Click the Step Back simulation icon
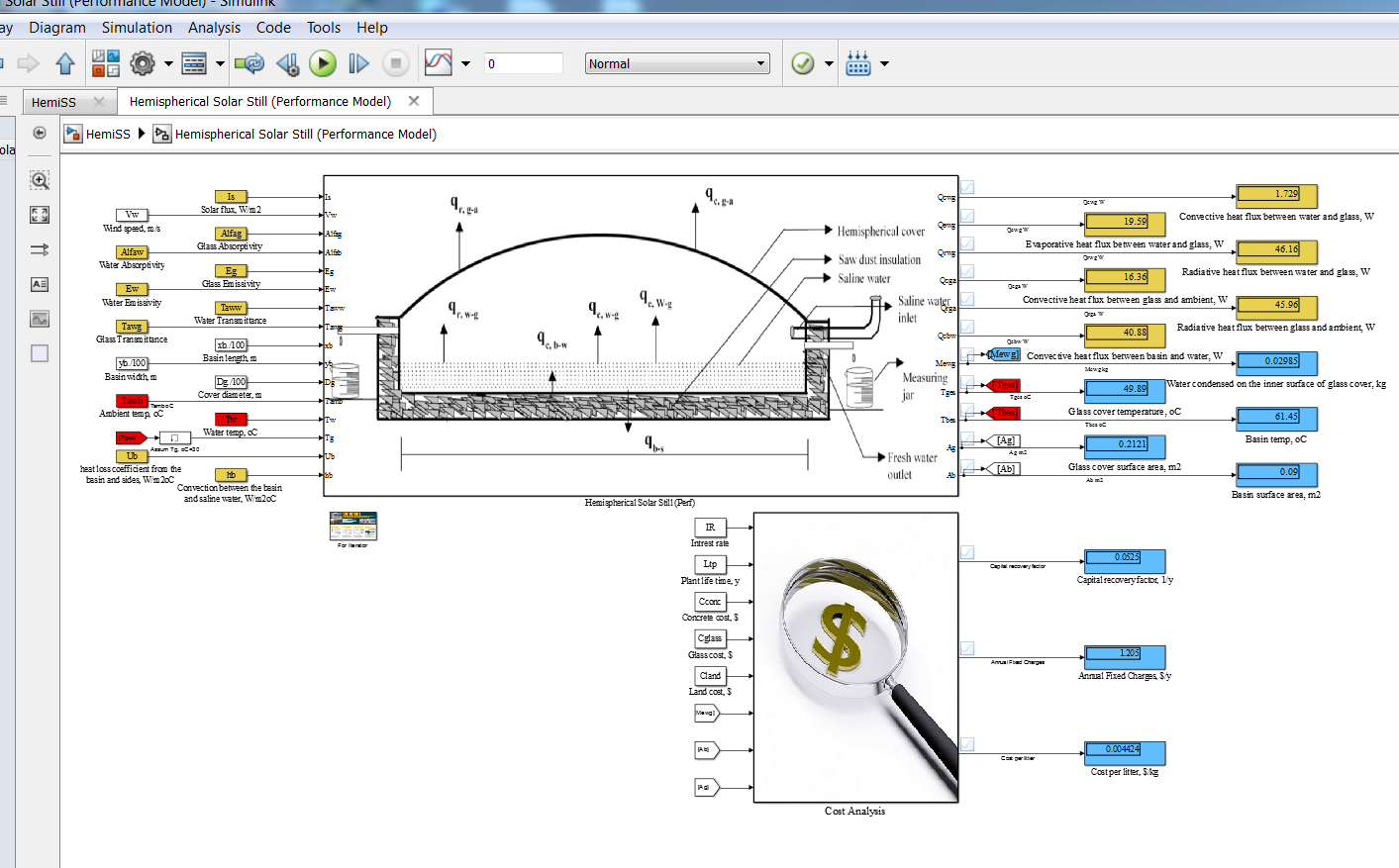Viewport: 1399px width, 868px height. point(288,62)
